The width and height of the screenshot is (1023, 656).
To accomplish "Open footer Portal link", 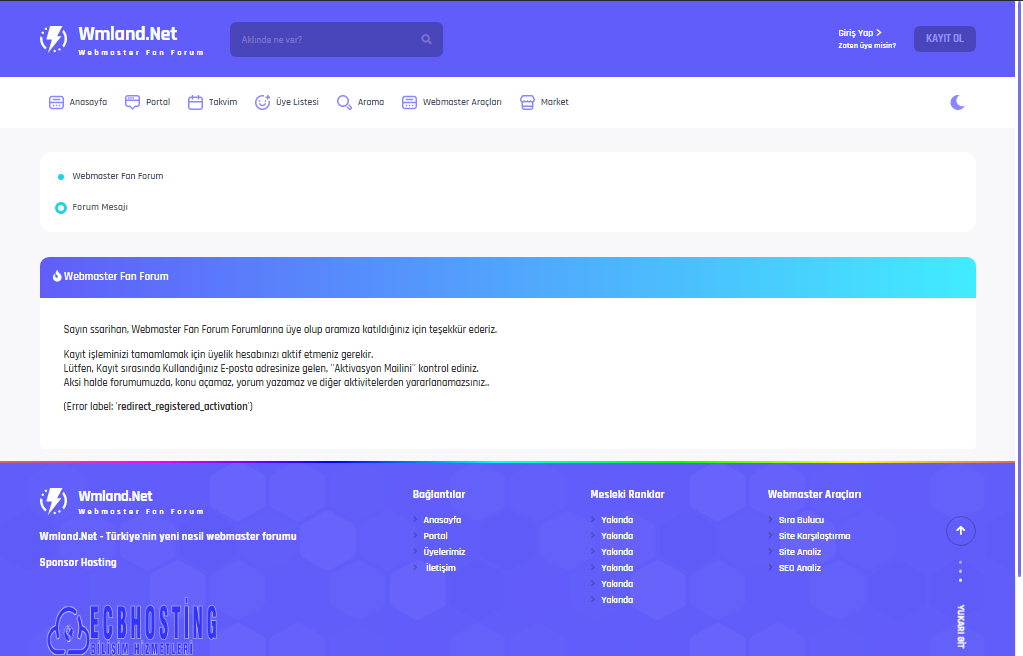I will [x=435, y=536].
